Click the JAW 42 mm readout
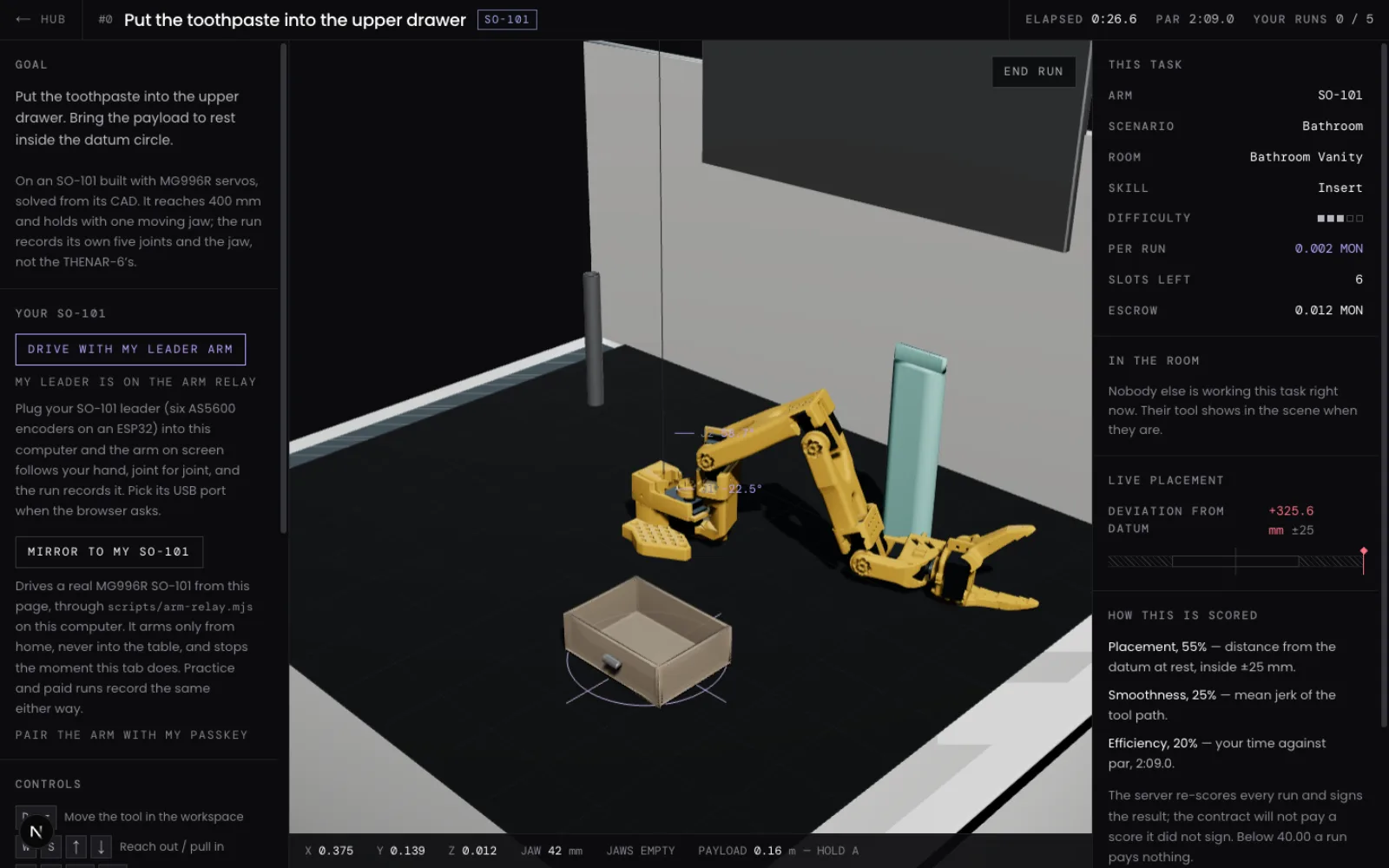Image resolution: width=1389 pixels, height=868 pixels. [x=551, y=851]
